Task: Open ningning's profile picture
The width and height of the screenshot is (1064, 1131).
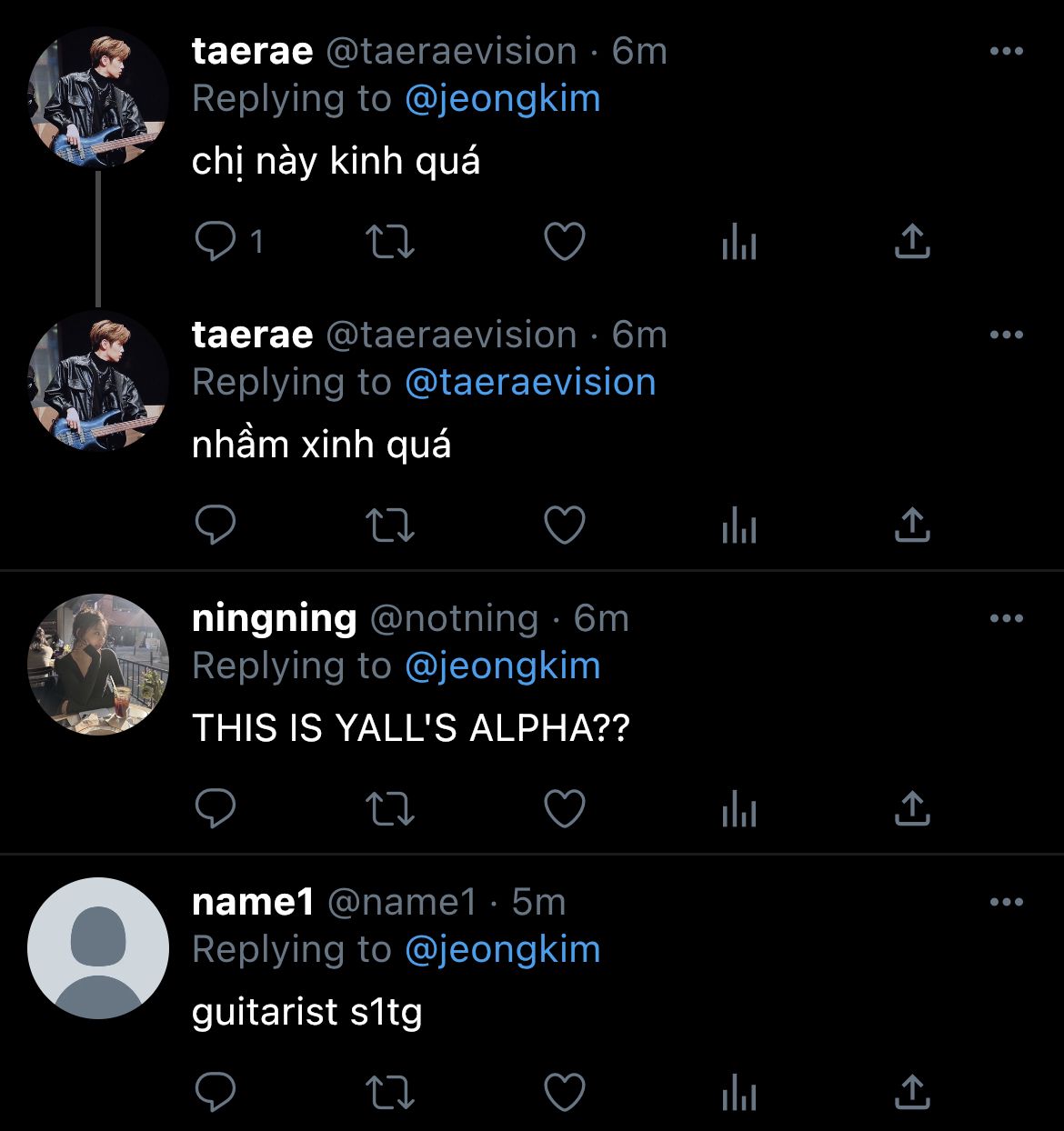Action: 98,665
